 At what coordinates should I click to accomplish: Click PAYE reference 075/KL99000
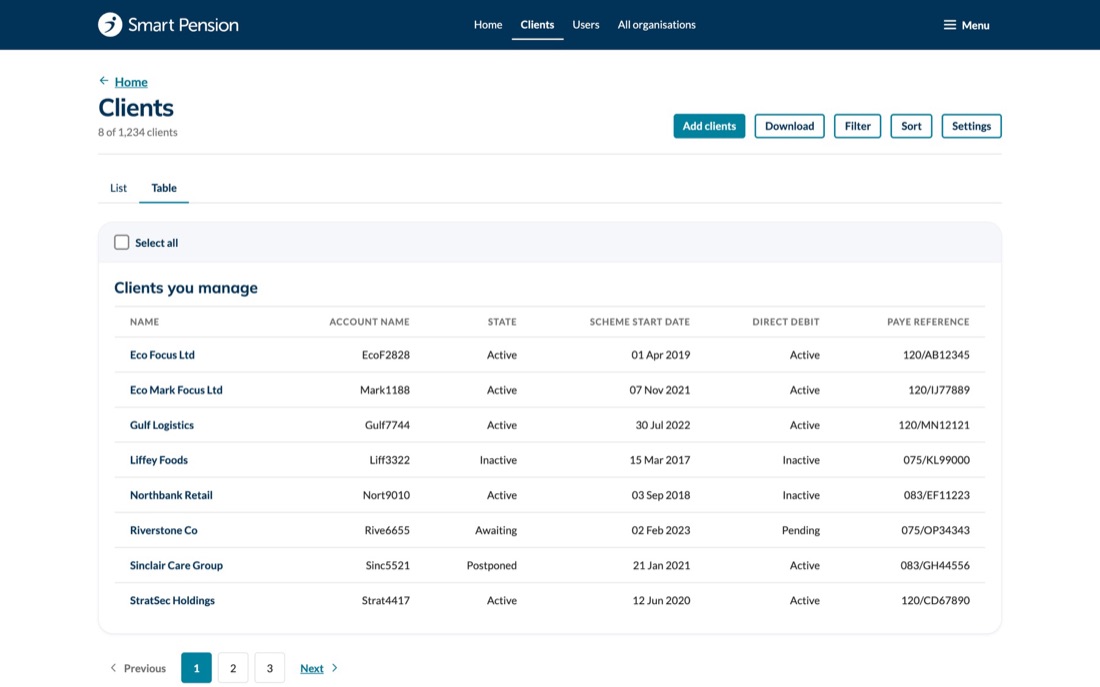pos(937,460)
